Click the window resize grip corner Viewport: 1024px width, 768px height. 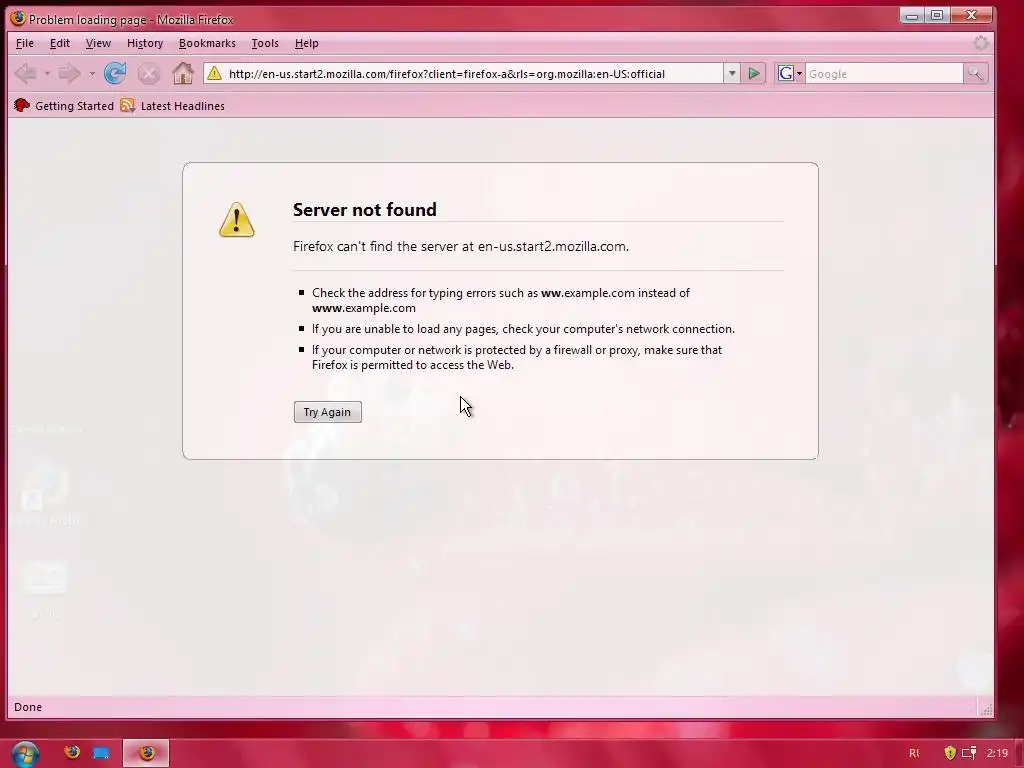[987, 709]
